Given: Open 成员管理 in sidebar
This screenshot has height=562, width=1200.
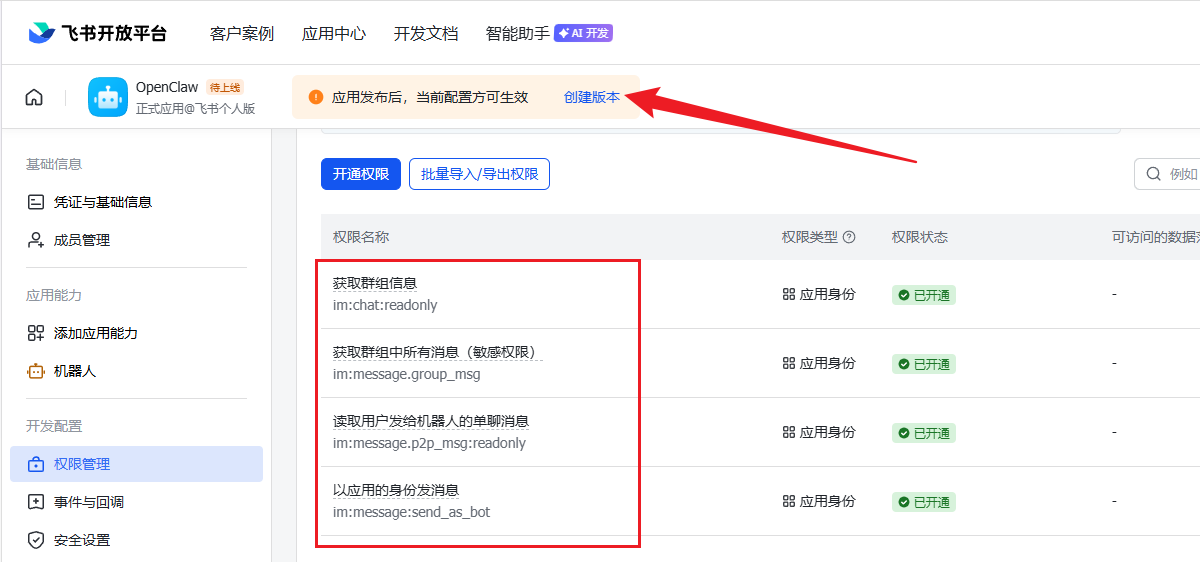Looking at the screenshot, I should point(81,240).
